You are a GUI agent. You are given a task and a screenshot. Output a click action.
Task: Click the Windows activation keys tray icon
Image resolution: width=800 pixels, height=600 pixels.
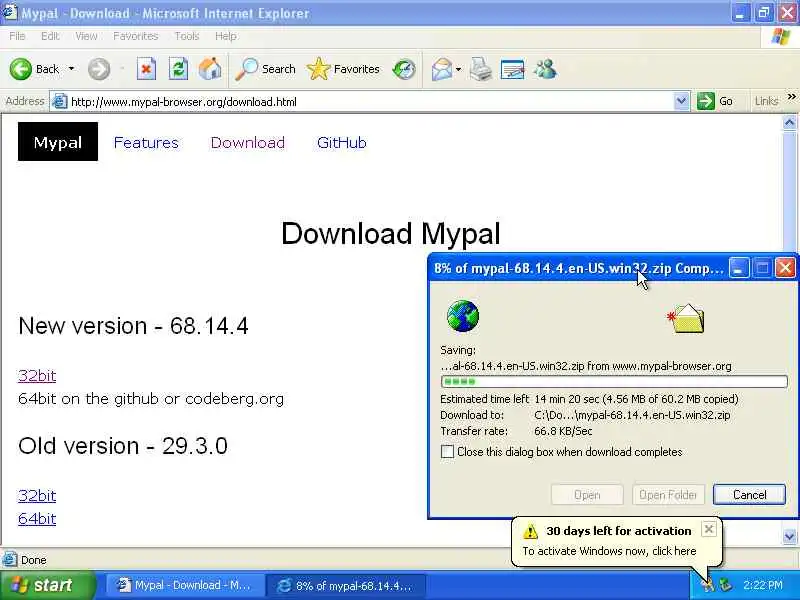708,585
